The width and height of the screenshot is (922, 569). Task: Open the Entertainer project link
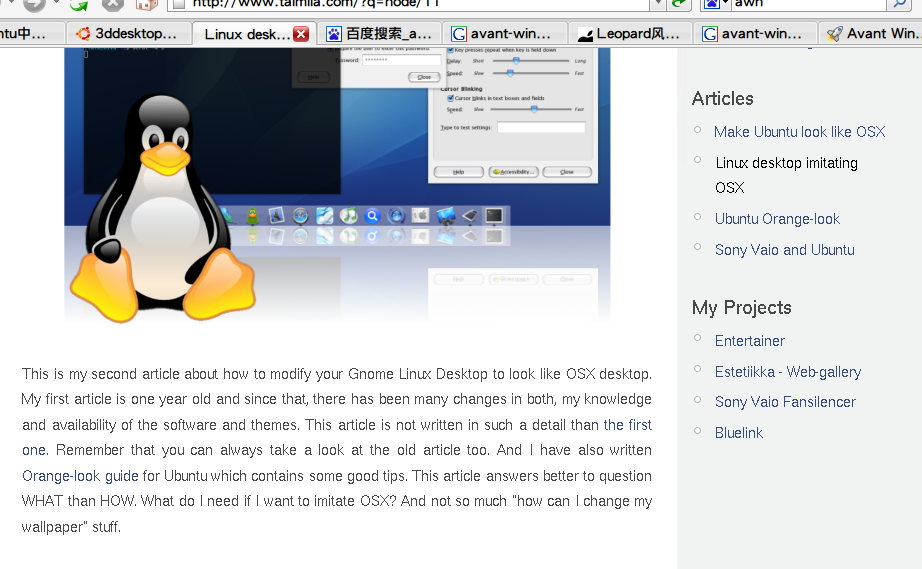750,341
